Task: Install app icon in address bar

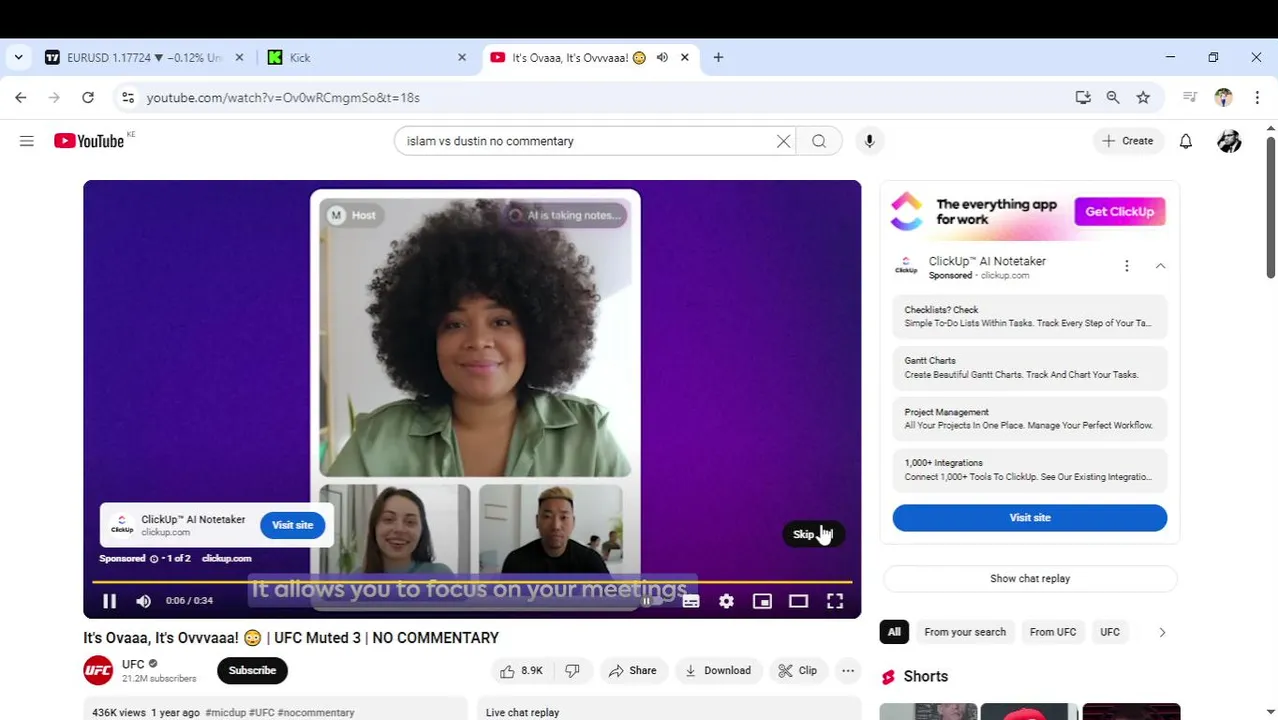Action: (1082, 98)
